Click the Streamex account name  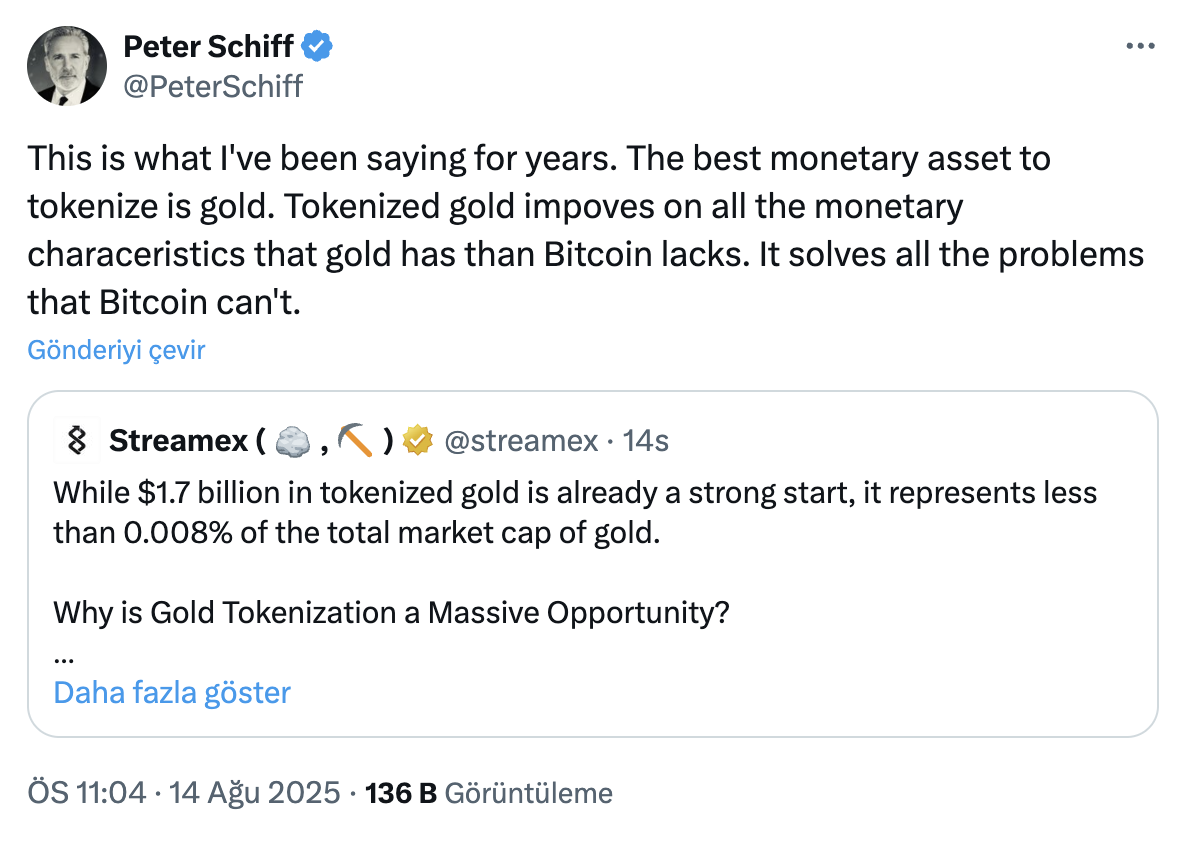pyautogui.click(x=178, y=441)
